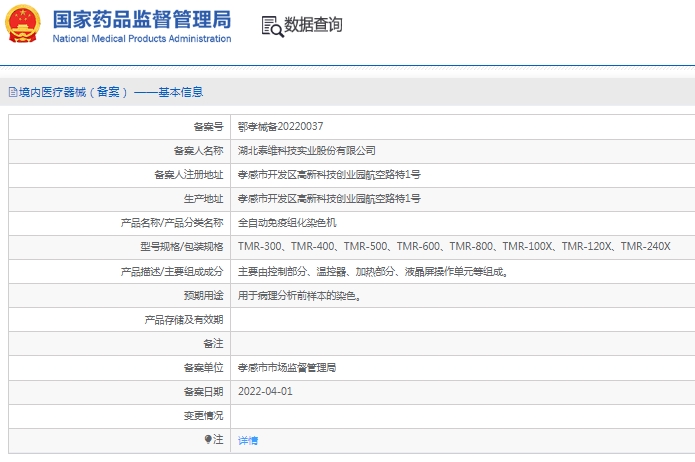This screenshot has width=695, height=462.
Task: Select the 境内医疗器械（备案）——基本信息 header
Action: [x=111, y=92]
